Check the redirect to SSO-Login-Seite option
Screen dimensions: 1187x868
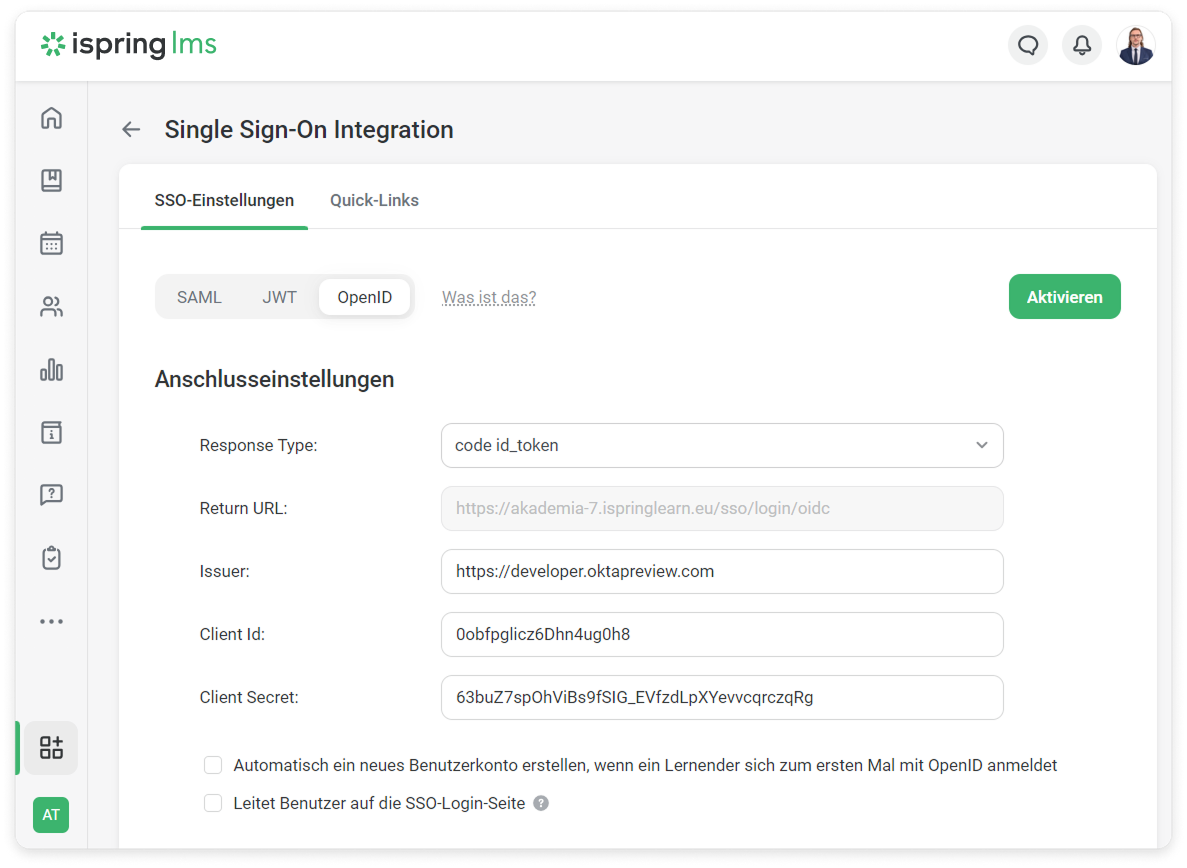(213, 804)
